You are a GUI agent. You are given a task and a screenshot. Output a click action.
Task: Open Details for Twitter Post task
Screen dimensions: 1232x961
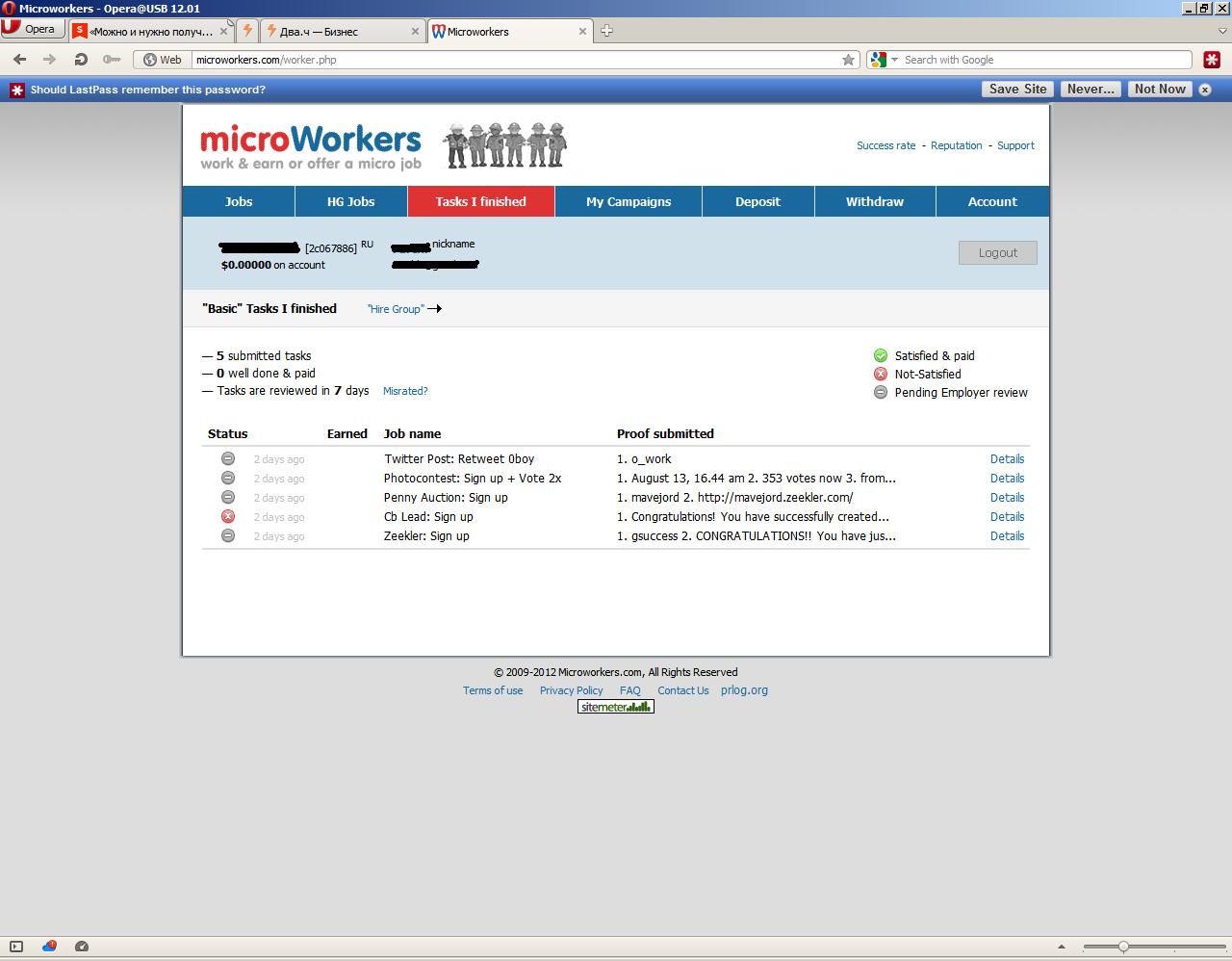[1007, 459]
